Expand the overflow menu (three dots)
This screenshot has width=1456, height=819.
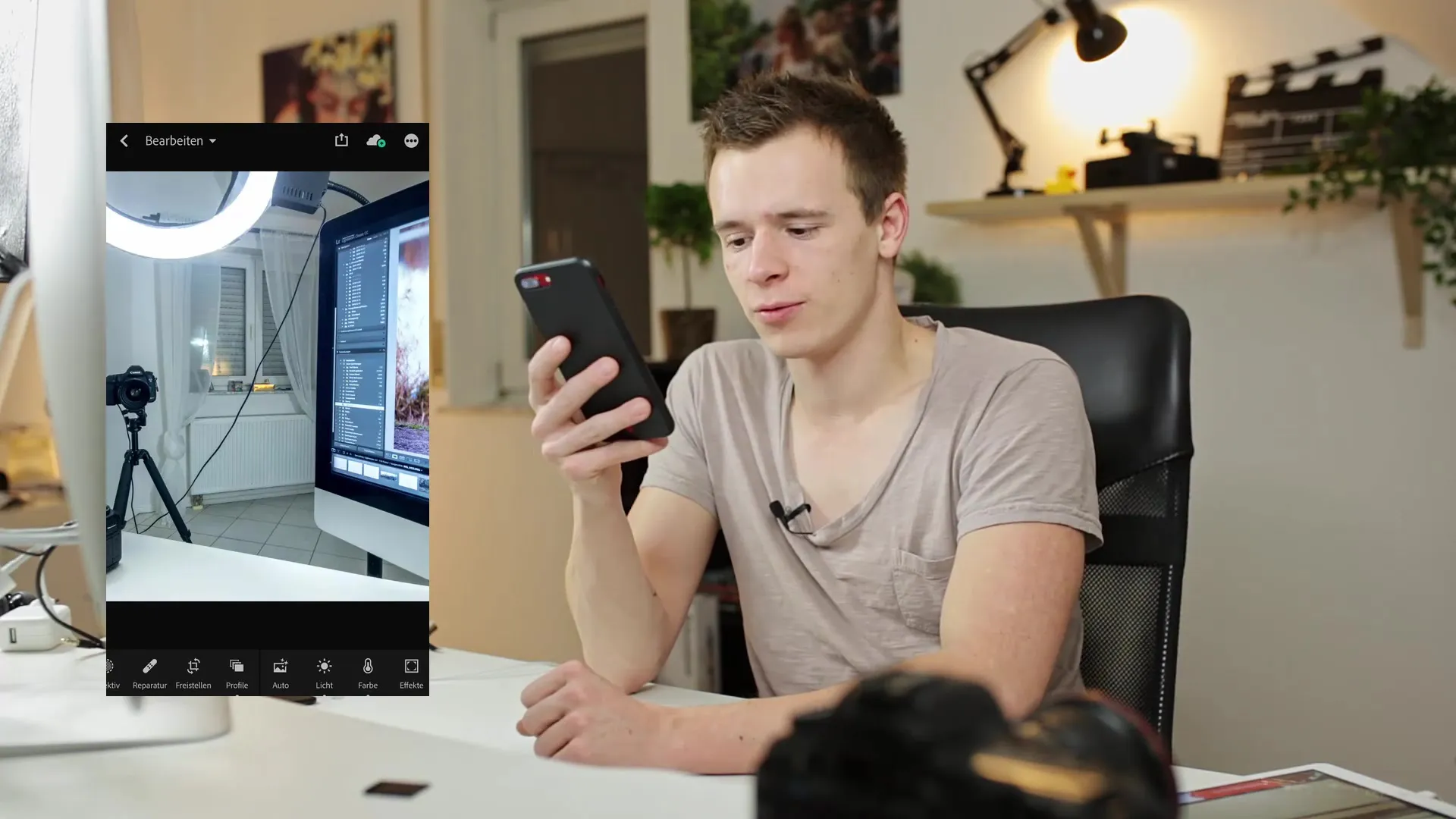[x=411, y=140]
